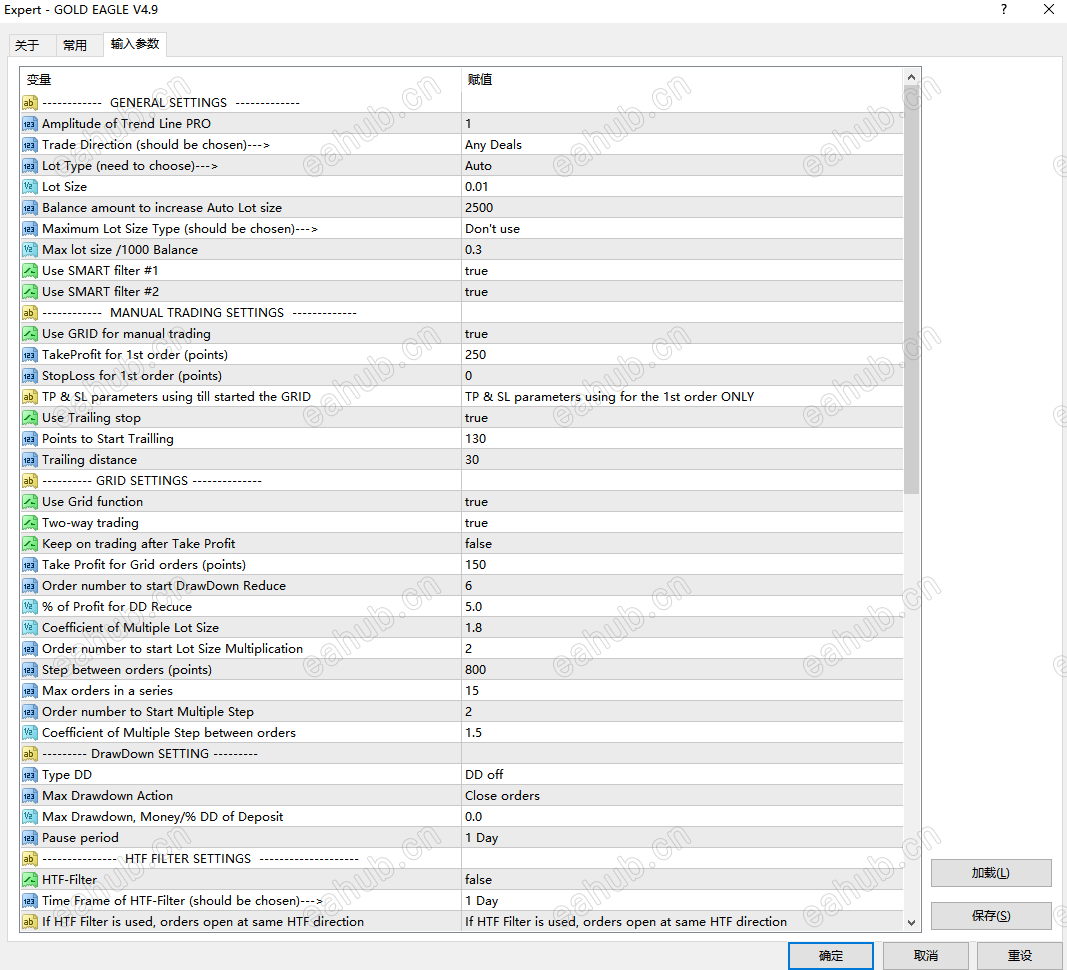Click the icon beside StopLoss for 1st order
This screenshot has height=970, width=1067.
29,376
